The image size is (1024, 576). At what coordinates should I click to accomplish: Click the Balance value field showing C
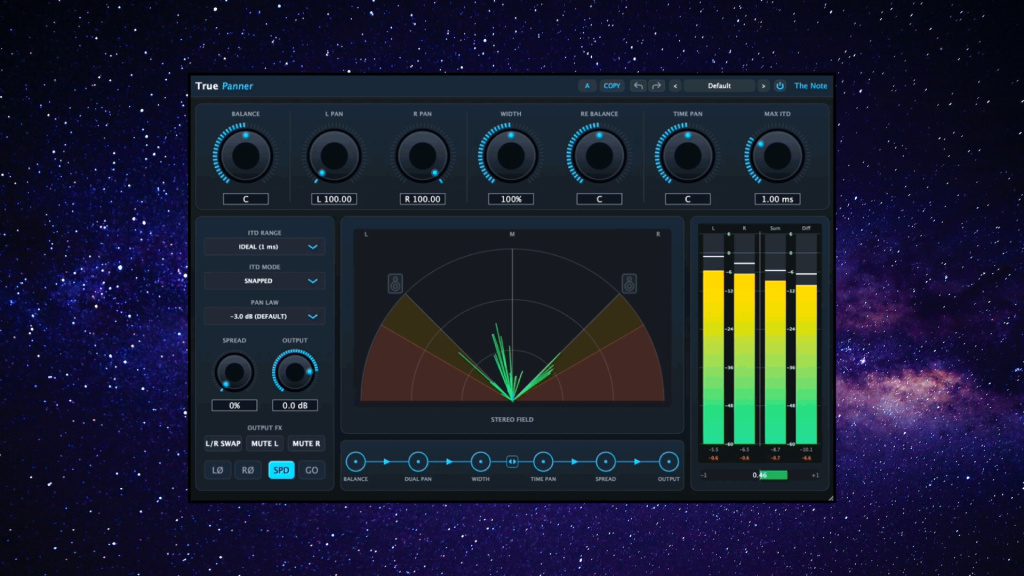point(246,199)
